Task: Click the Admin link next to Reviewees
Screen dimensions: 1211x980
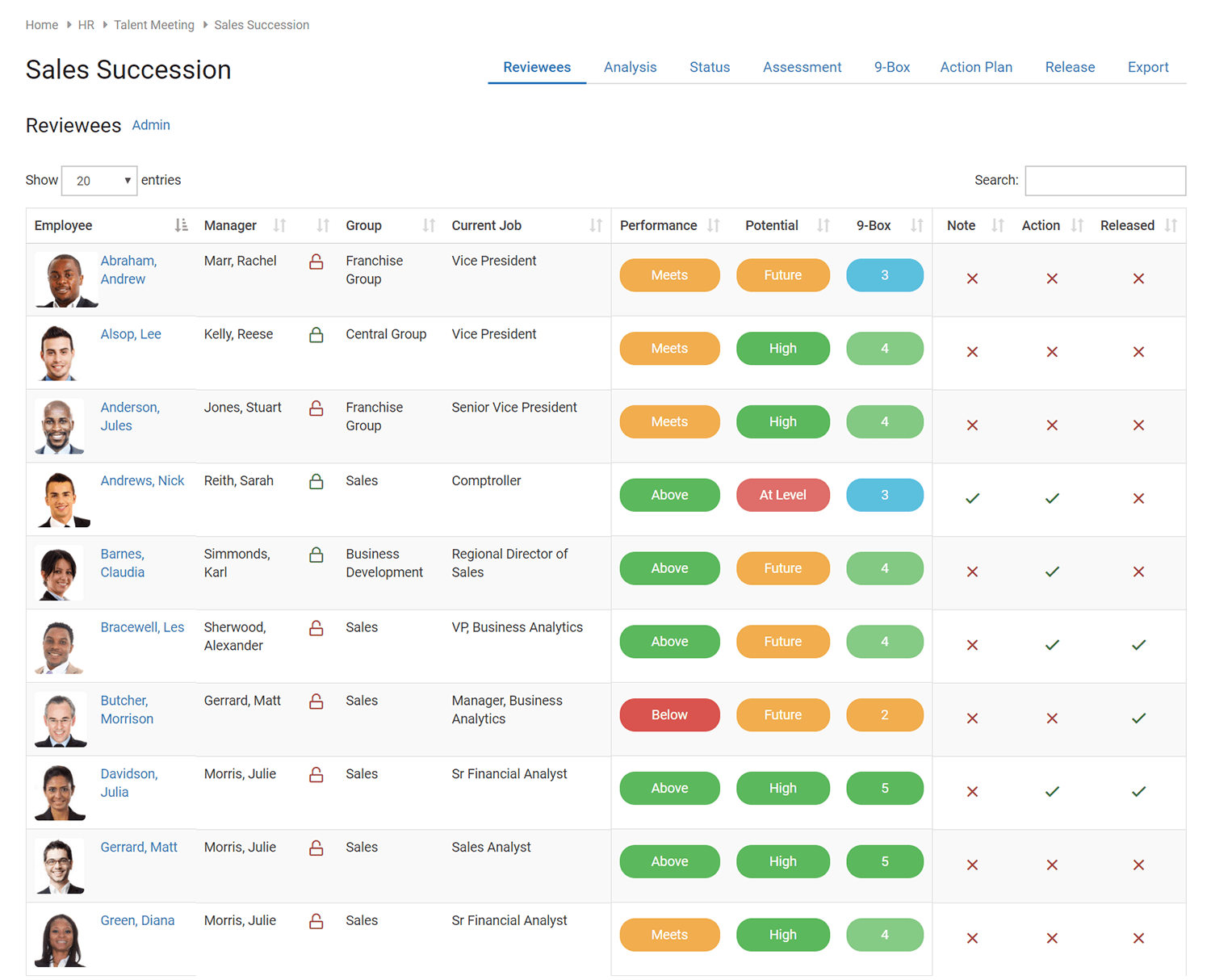Action: (151, 125)
